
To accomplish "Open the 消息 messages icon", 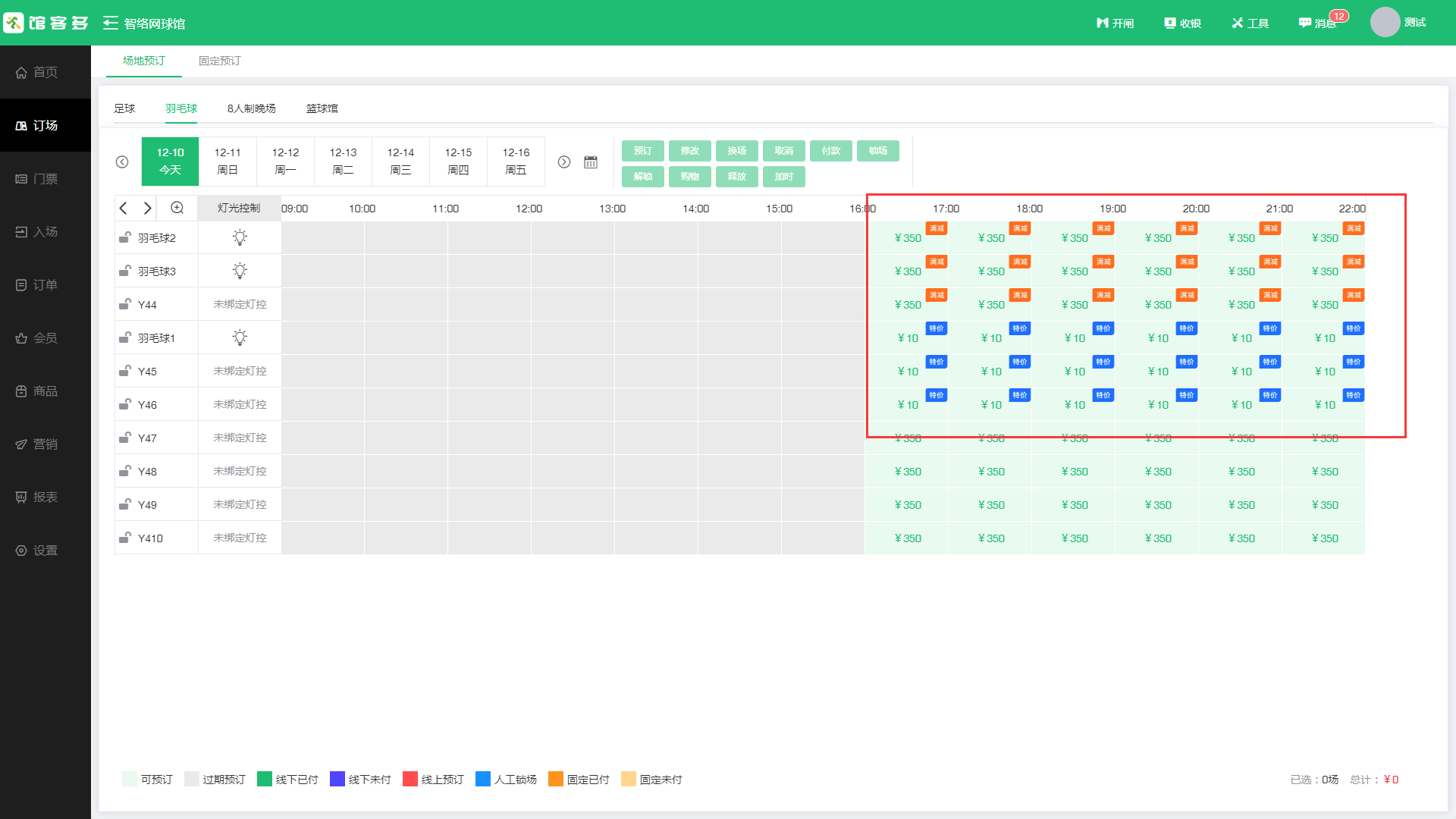I will (1305, 24).
